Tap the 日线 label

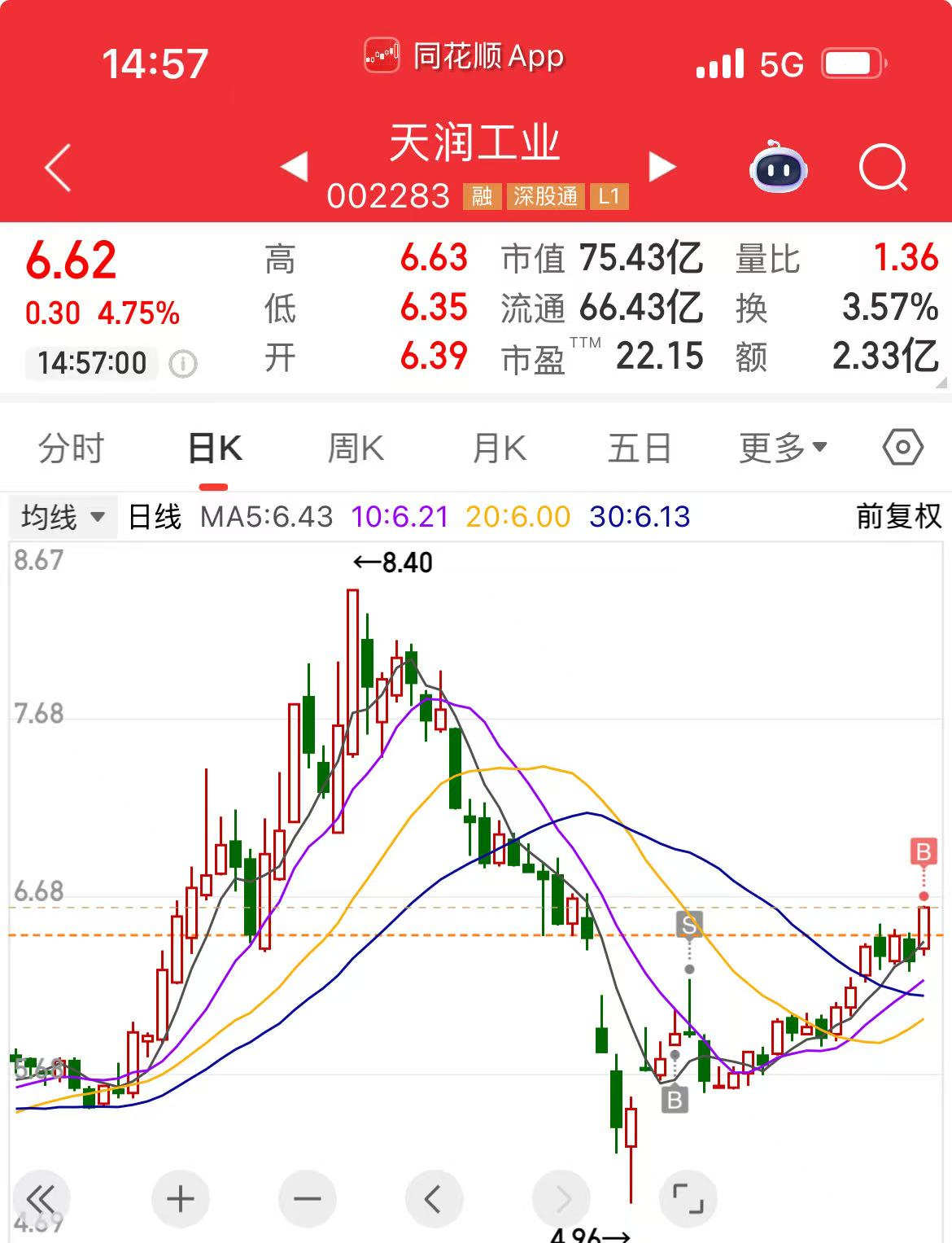pos(155,517)
